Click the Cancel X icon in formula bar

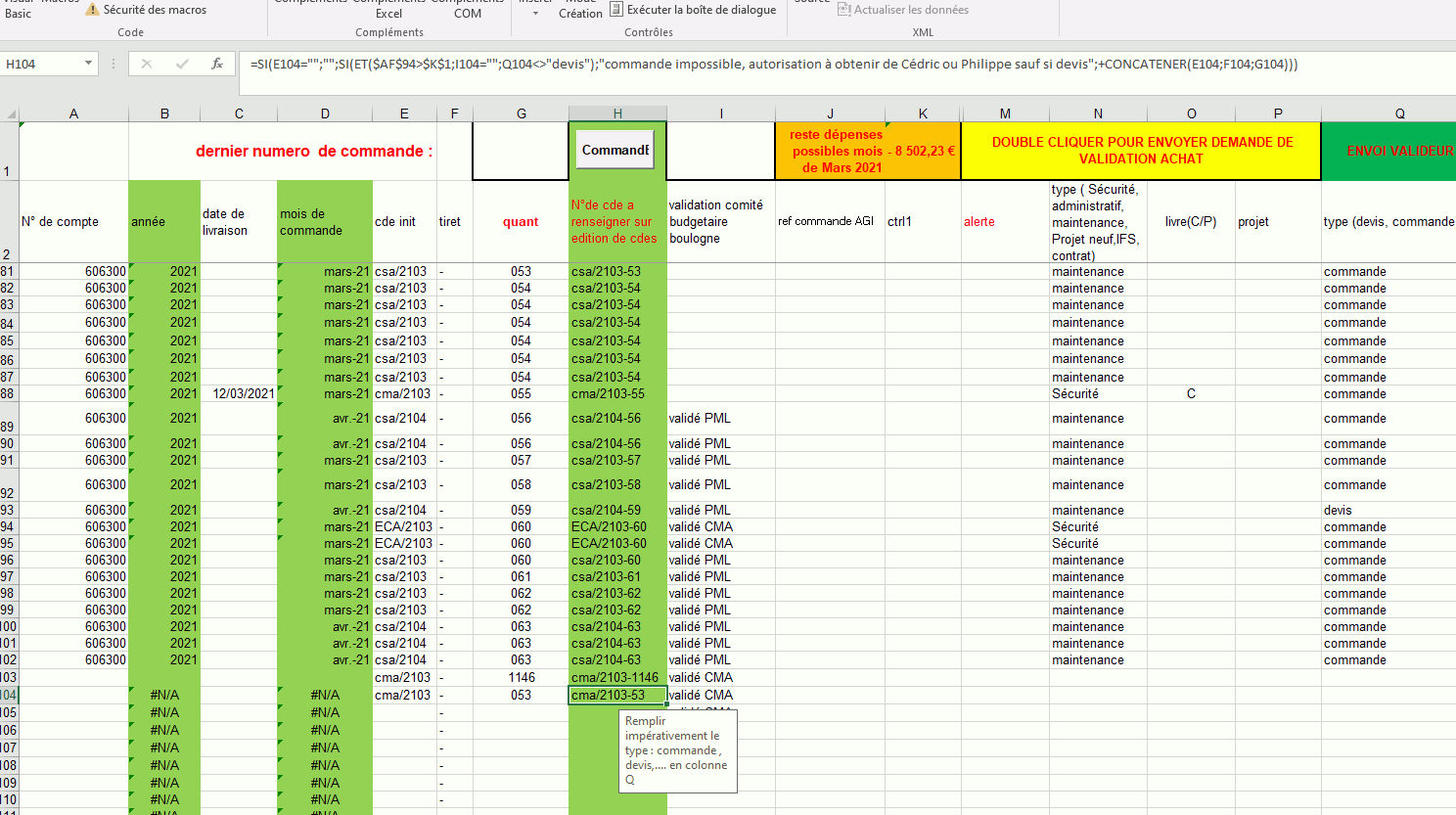[147, 64]
